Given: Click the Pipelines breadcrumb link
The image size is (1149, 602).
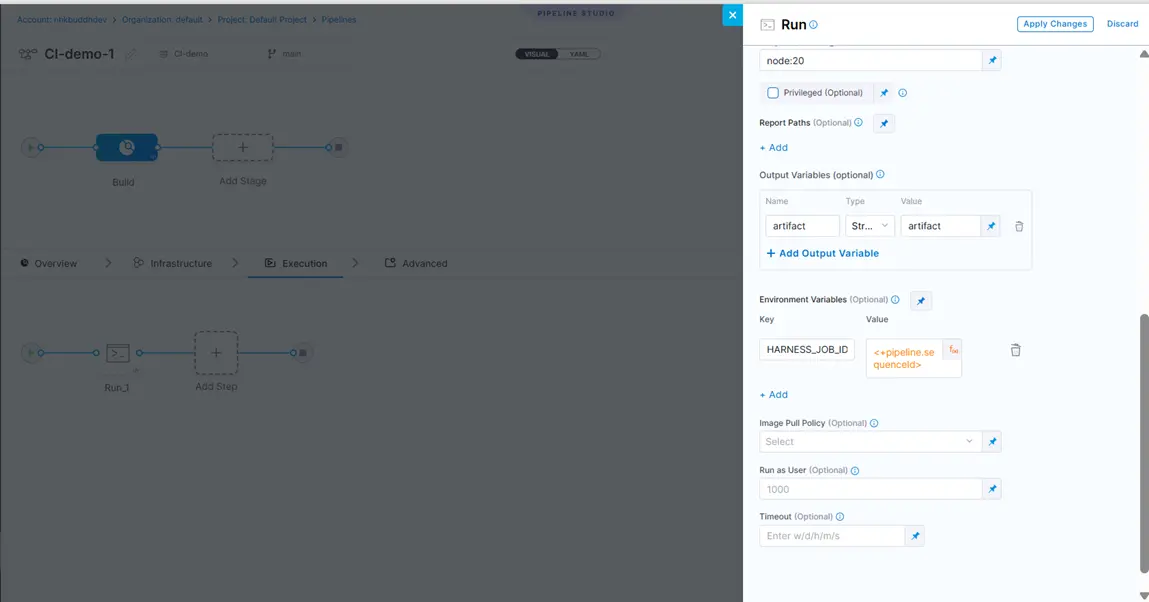Looking at the screenshot, I should (x=339, y=20).
